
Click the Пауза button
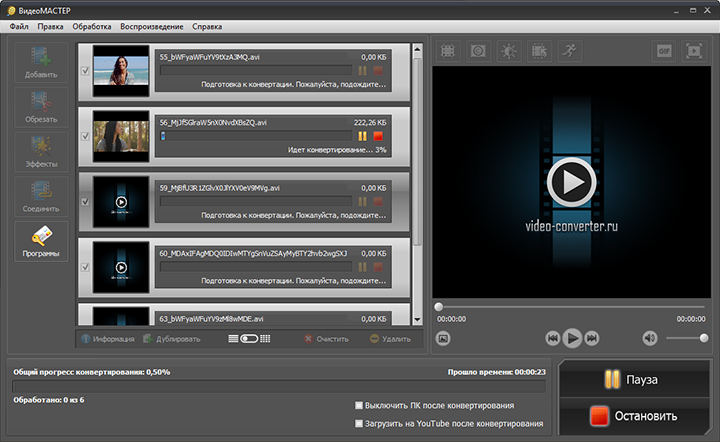[634, 379]
